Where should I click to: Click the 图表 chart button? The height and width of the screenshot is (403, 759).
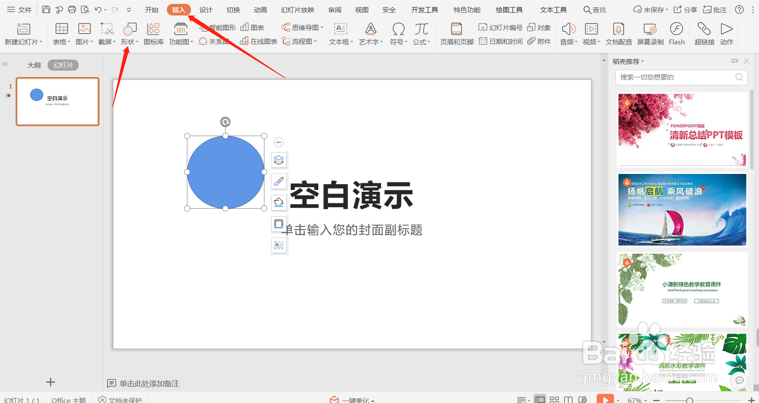tap(252, 28)
